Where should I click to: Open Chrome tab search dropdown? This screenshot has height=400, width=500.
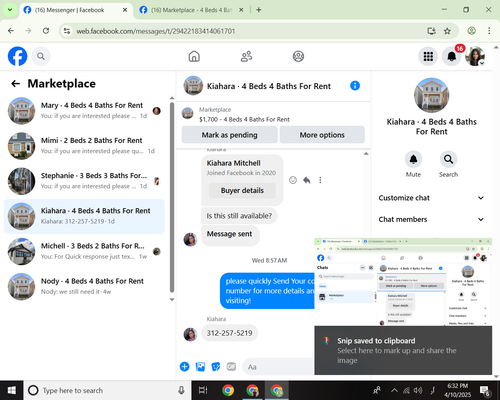coord(10,10)
